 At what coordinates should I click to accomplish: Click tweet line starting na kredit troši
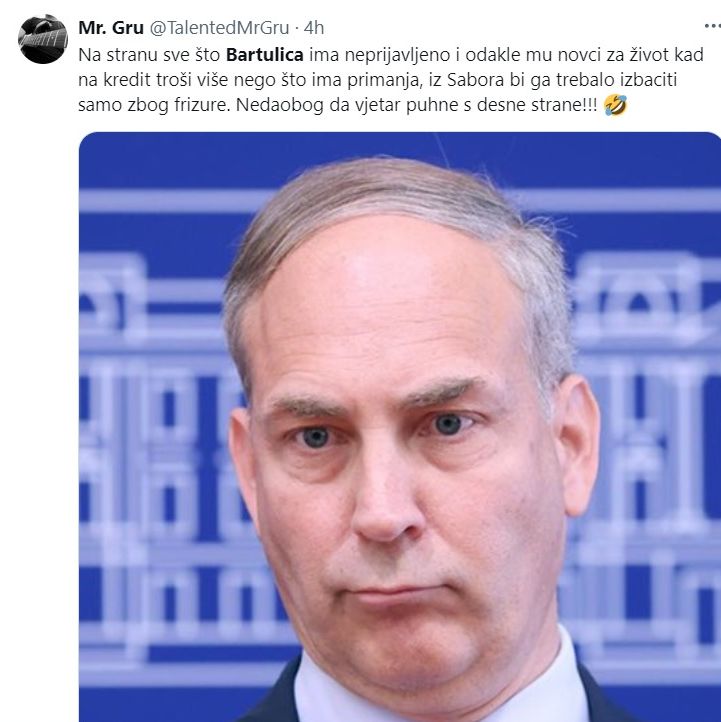point(378,80)
